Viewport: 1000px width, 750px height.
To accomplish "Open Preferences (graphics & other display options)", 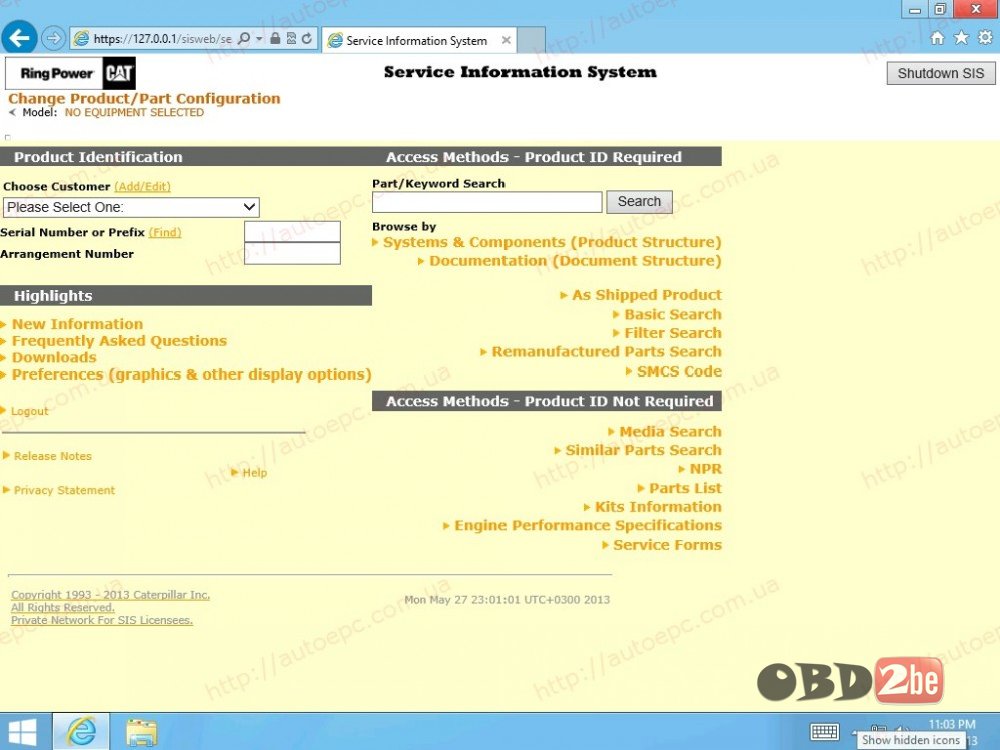I will tap(191, 374).
